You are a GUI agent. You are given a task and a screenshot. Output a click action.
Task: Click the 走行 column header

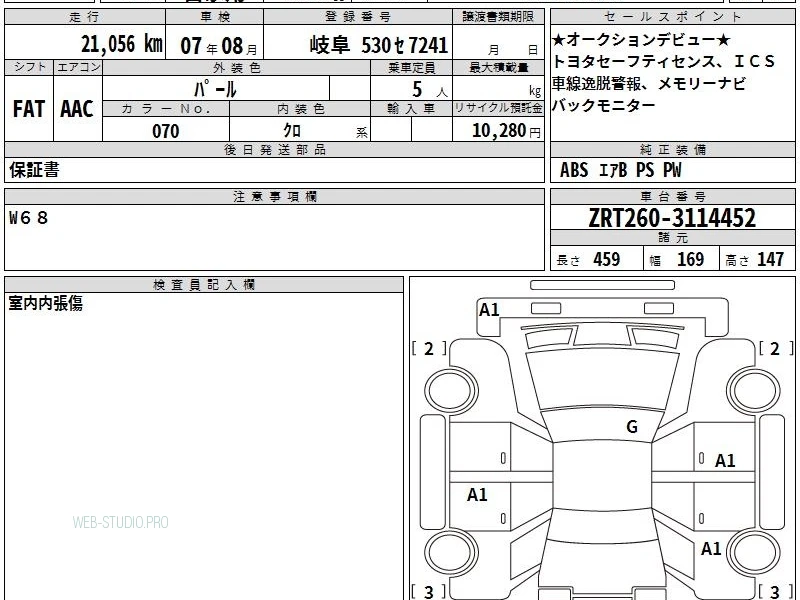[85, 17]
